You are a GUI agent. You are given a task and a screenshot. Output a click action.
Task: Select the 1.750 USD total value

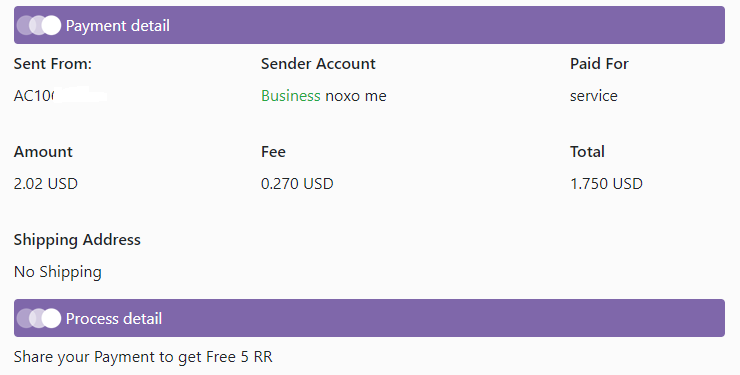[606, 183]
